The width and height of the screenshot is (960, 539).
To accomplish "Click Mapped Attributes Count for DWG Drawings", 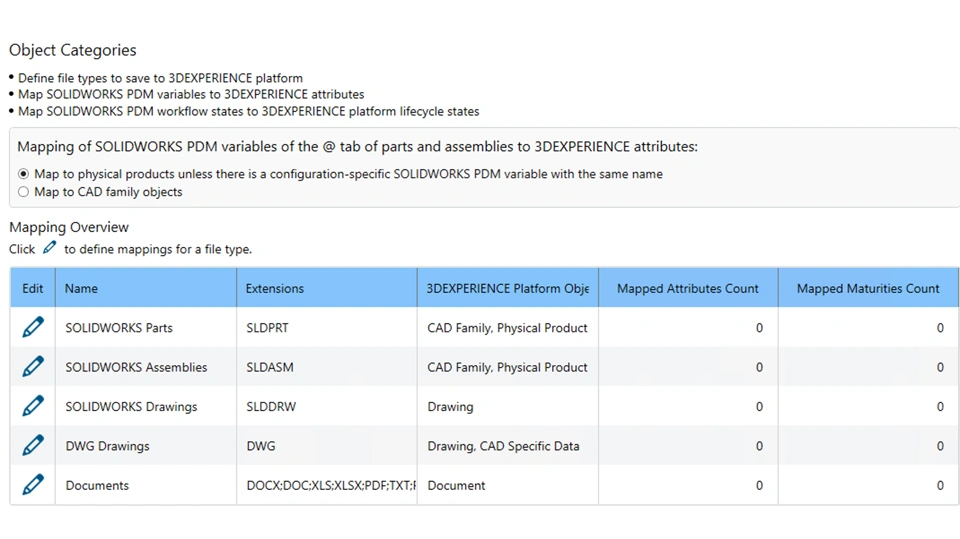I will point(688,446).
